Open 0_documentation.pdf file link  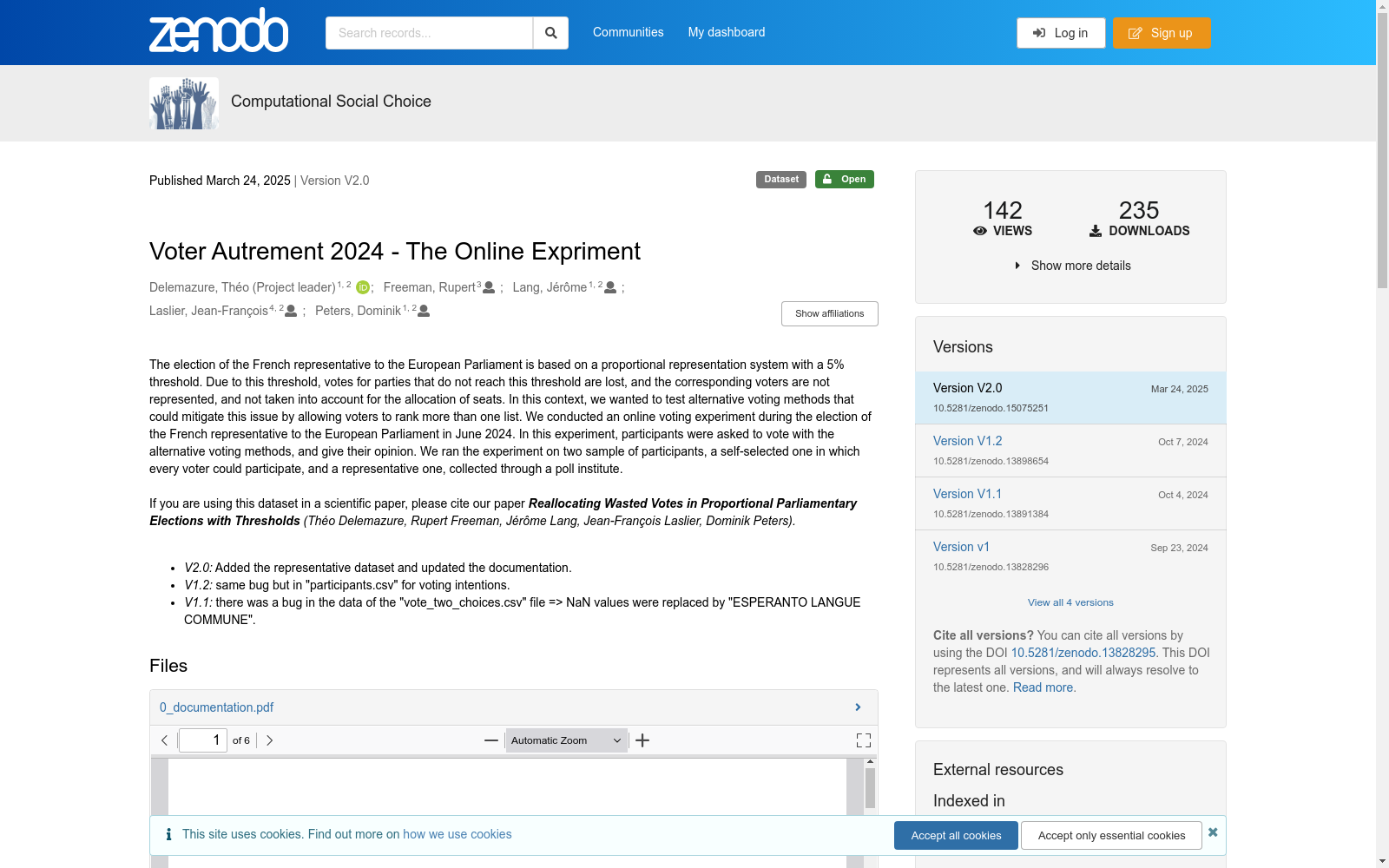coord(216,707)
